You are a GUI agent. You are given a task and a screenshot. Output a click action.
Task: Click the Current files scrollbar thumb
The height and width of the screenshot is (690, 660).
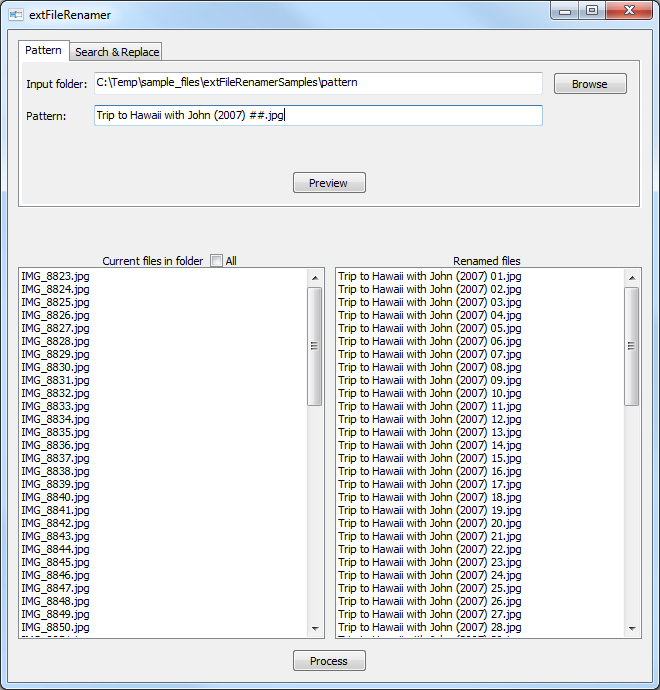[x=315, y=346]
